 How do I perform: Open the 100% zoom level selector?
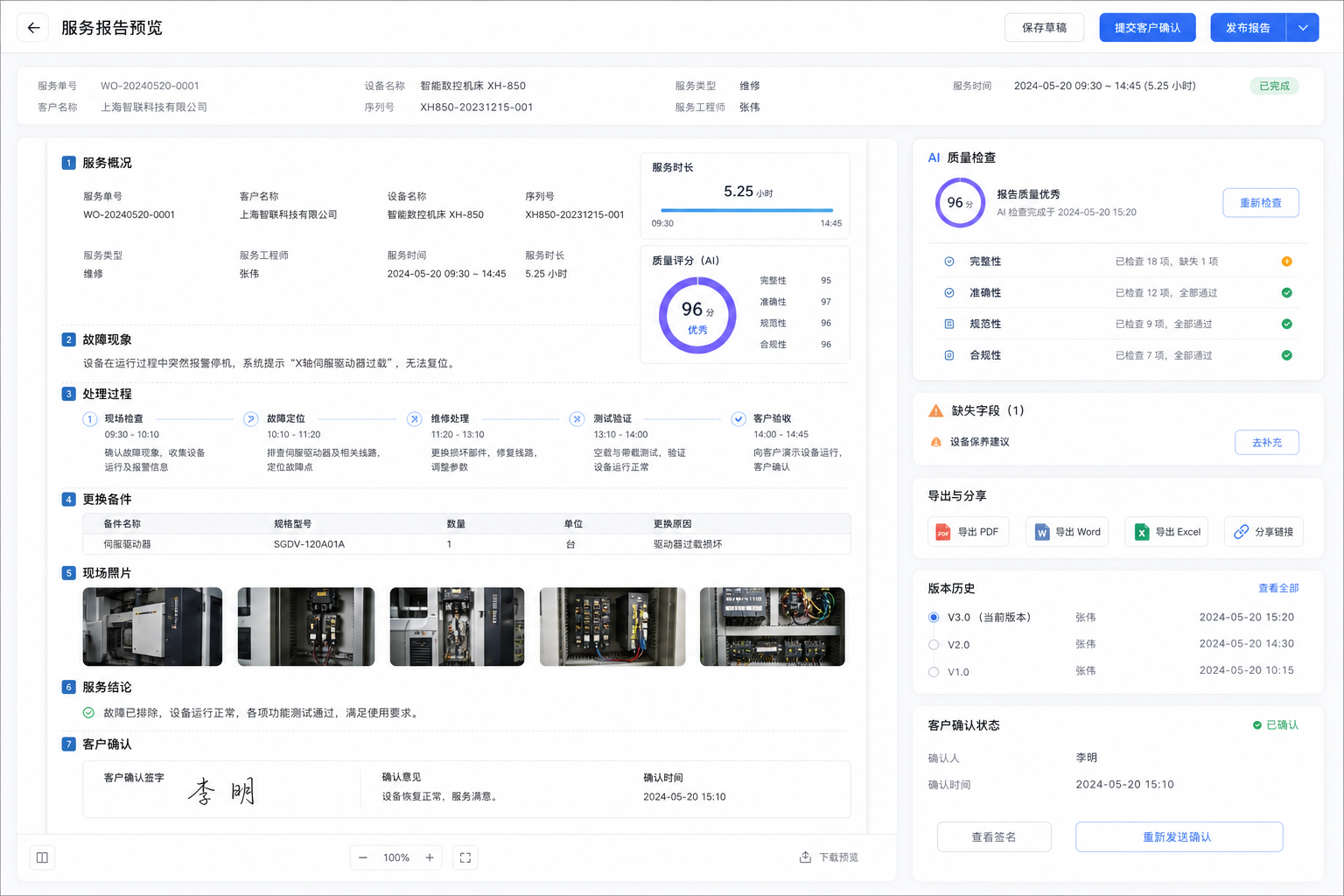(x=396, y=857)
